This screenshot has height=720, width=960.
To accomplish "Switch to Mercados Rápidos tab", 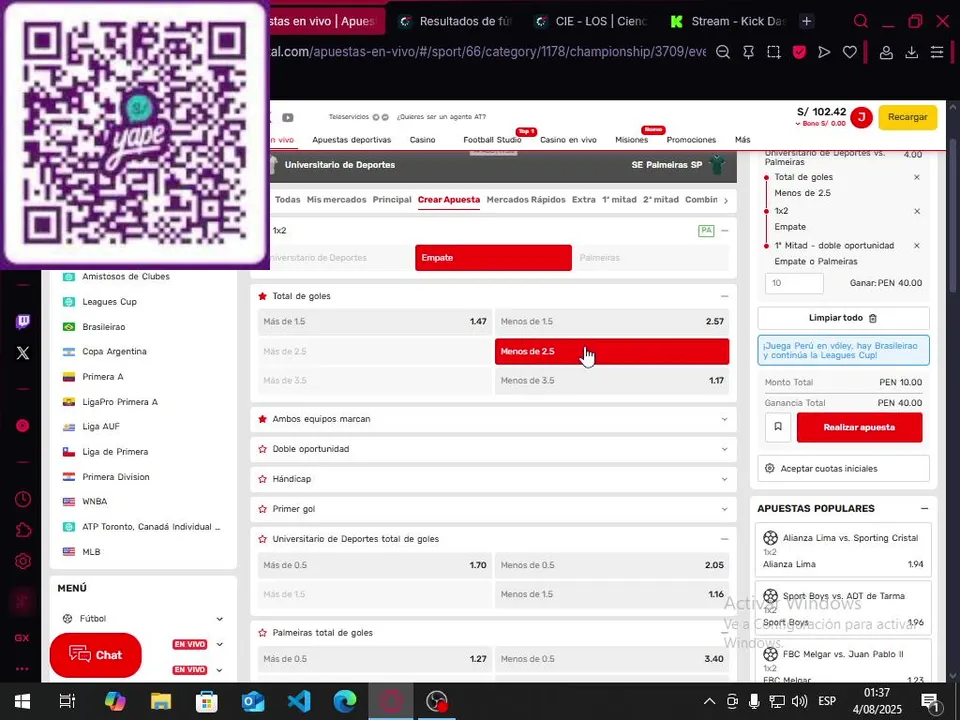I will (x=526, y=200).
